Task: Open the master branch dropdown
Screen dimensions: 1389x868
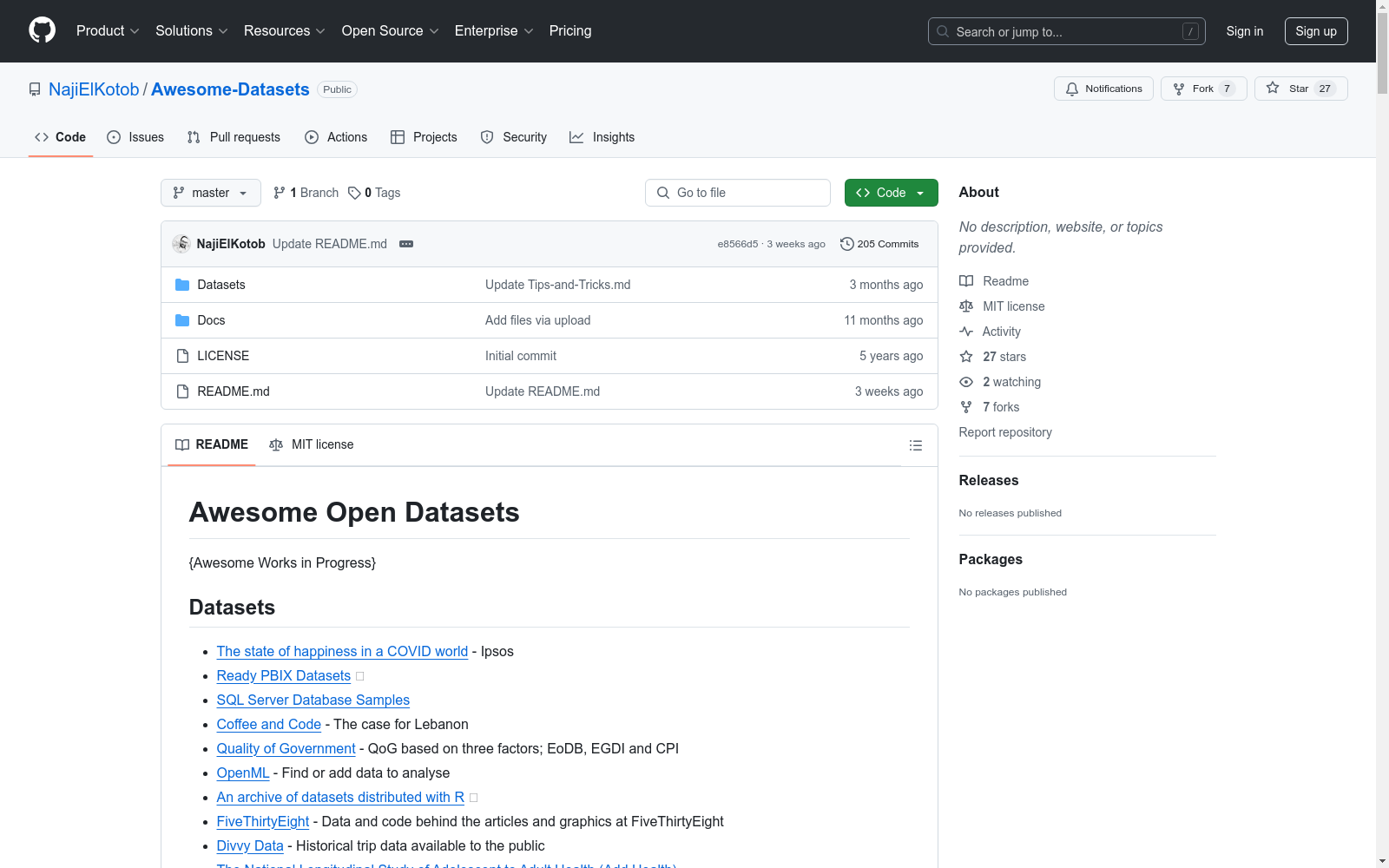Action: click(211, 193)
